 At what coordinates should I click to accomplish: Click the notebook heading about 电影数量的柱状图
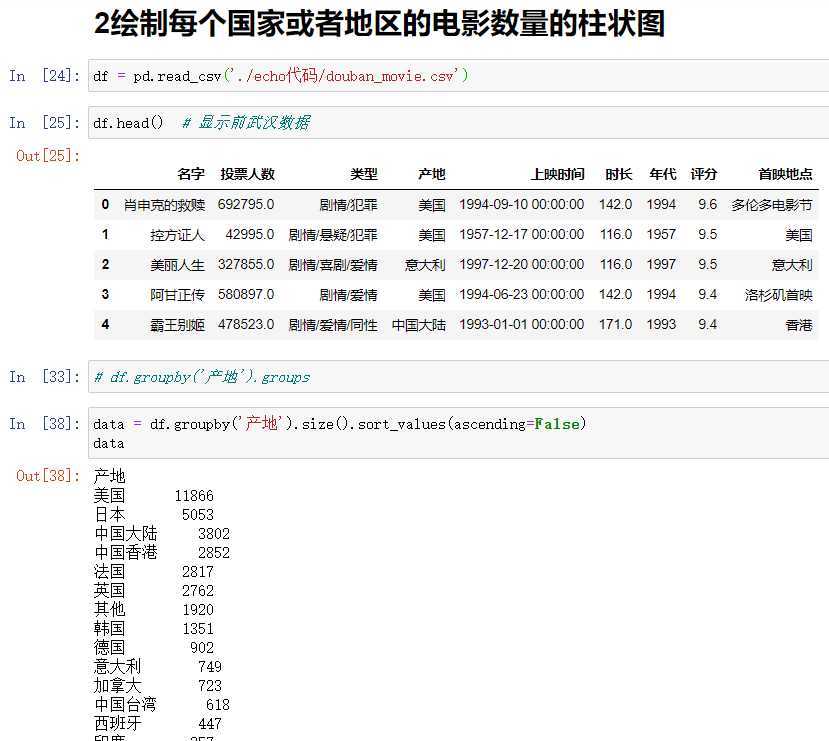point(379,24)
